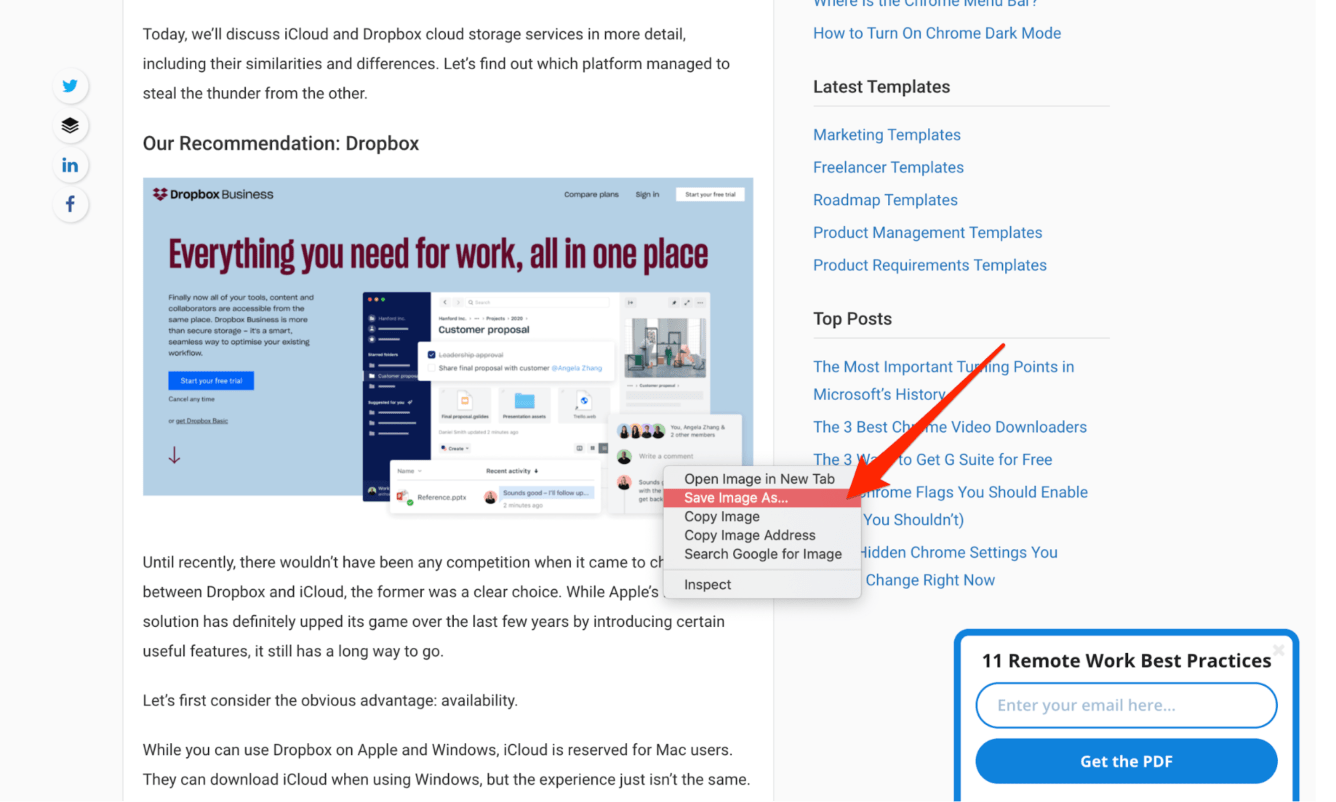The height and width of the screenshot is (802, 1336).
Task: Click the Get the PDF button
Action: (x=1126, y=762)
